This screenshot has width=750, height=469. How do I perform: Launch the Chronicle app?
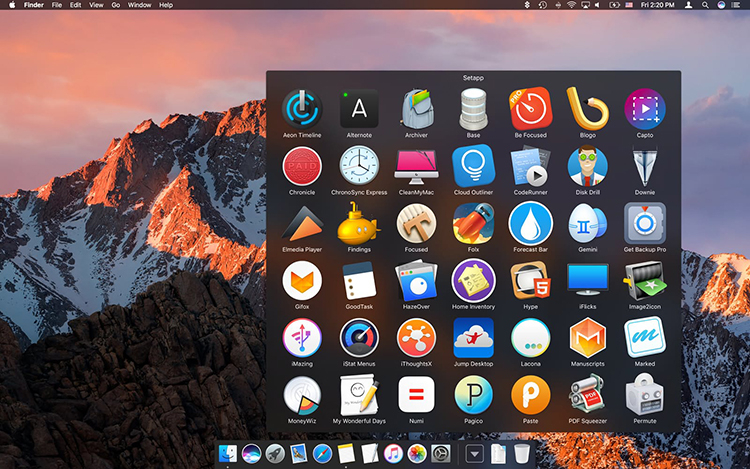pos(302,166)
